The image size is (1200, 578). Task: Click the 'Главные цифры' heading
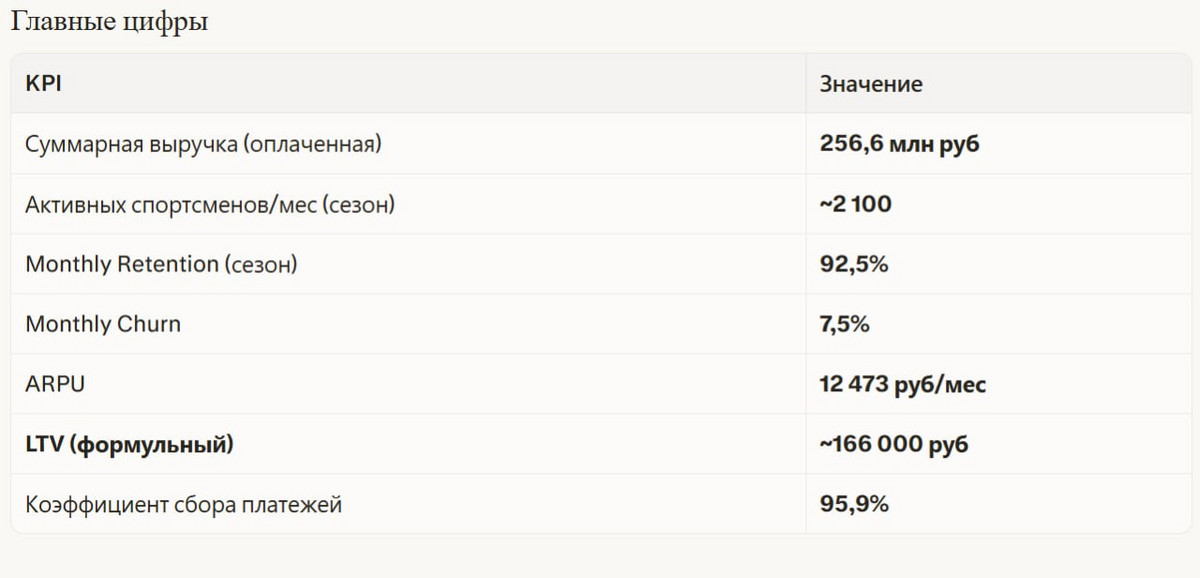click(110, 23)
